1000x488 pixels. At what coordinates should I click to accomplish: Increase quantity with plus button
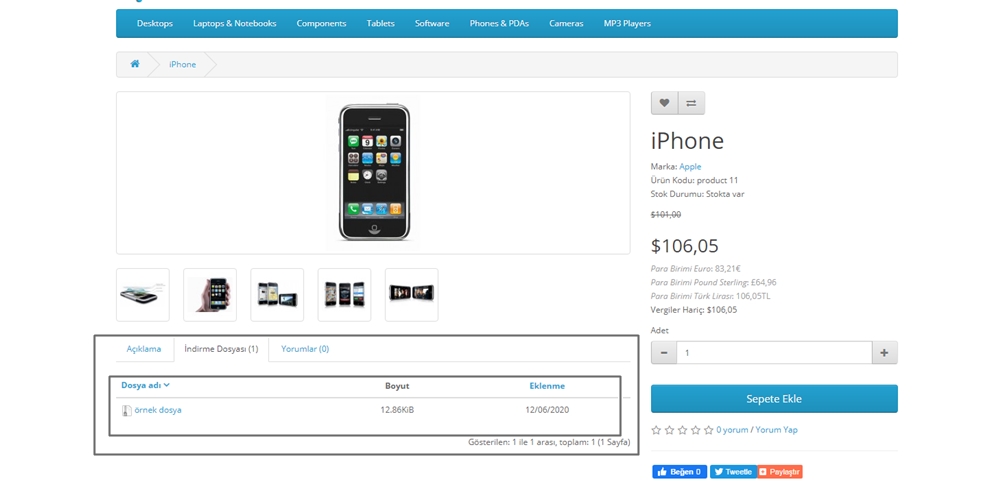885,353
